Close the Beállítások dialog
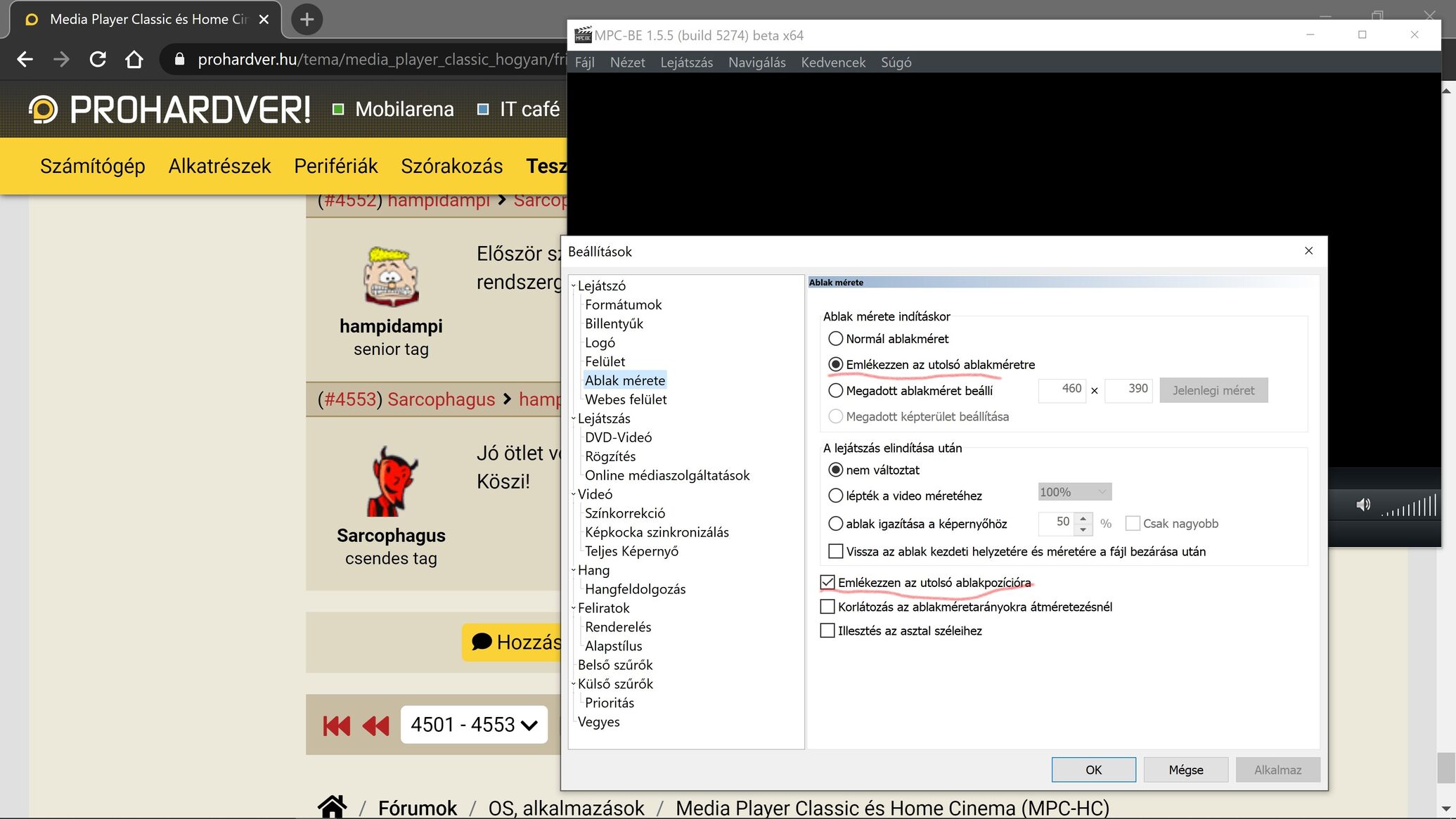1456x819 pixels. [x=1308, y=251]
